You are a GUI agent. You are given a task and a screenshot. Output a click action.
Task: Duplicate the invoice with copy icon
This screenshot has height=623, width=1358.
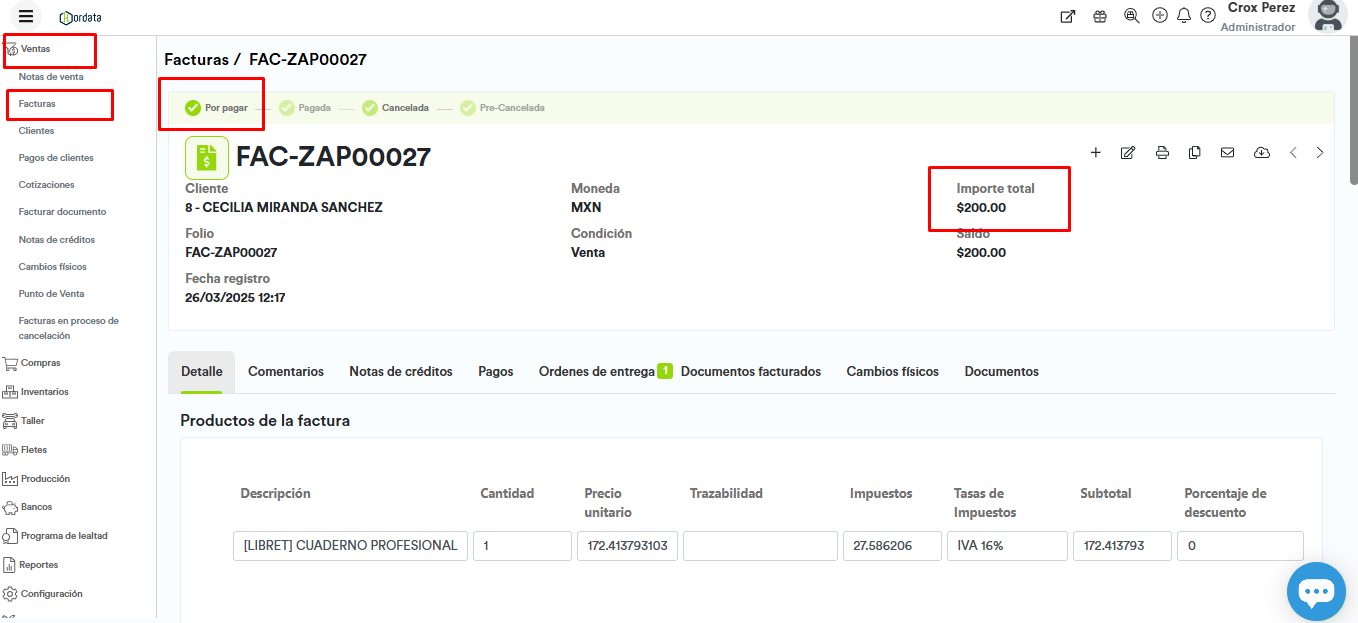pyautogui.click(x=1195, y=153)
